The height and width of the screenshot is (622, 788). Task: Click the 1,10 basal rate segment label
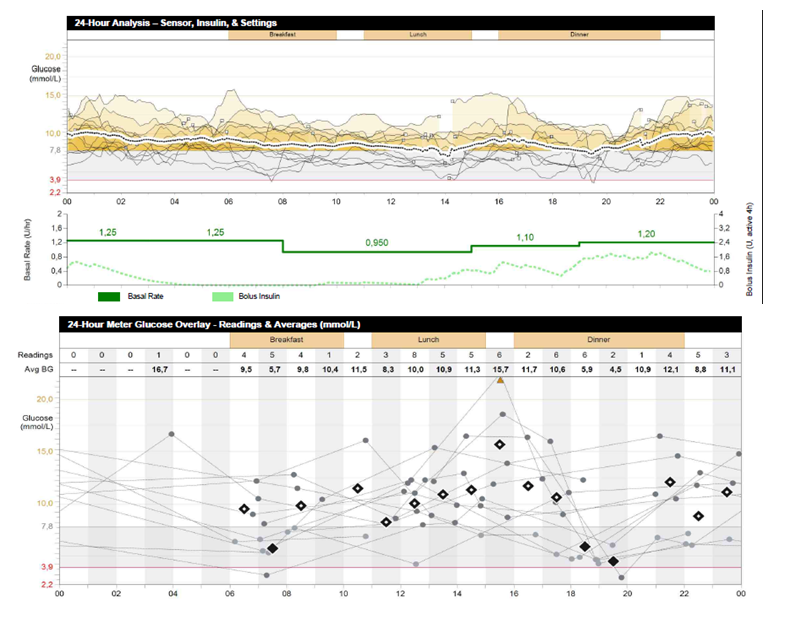[x=526, y=237]
